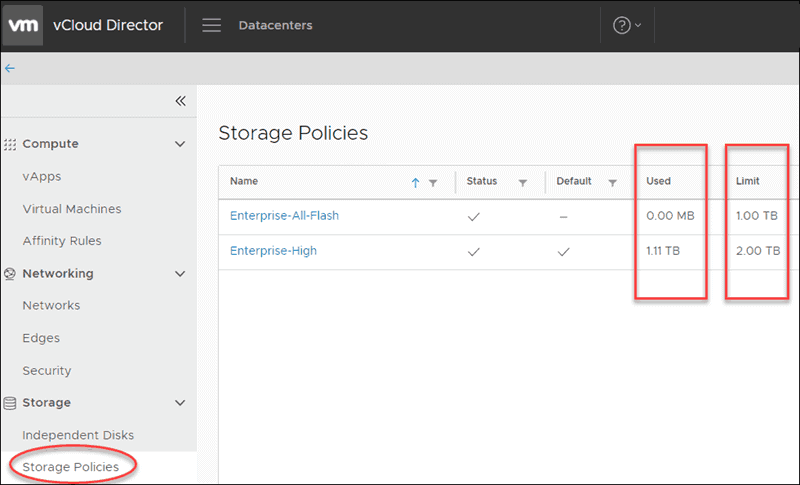Click the Storage Policies page heading
The image size is (800, 485).
(x=293, y=133)
